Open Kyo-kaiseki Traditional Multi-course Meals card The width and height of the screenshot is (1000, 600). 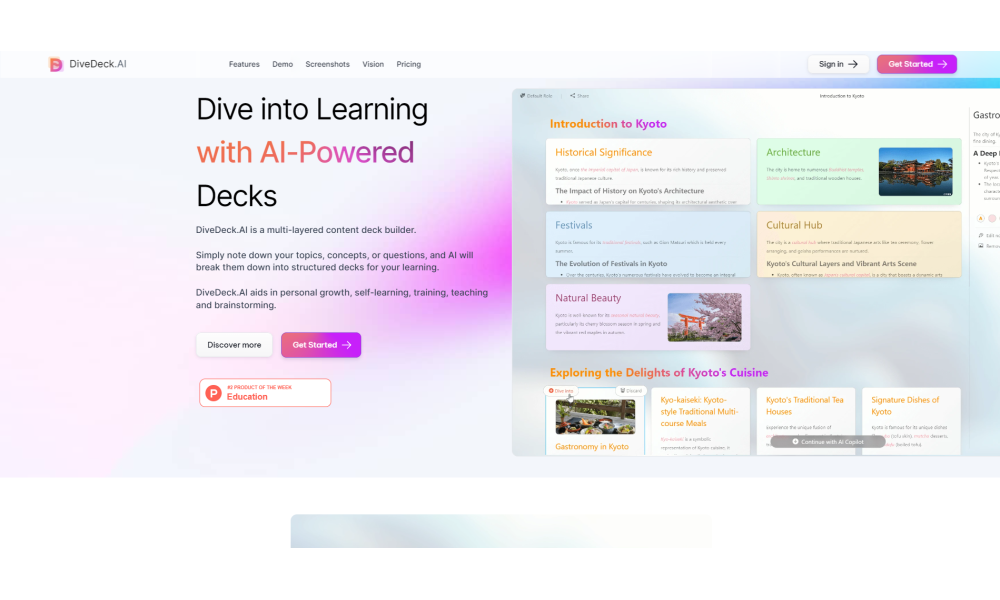tap(700, 421)
